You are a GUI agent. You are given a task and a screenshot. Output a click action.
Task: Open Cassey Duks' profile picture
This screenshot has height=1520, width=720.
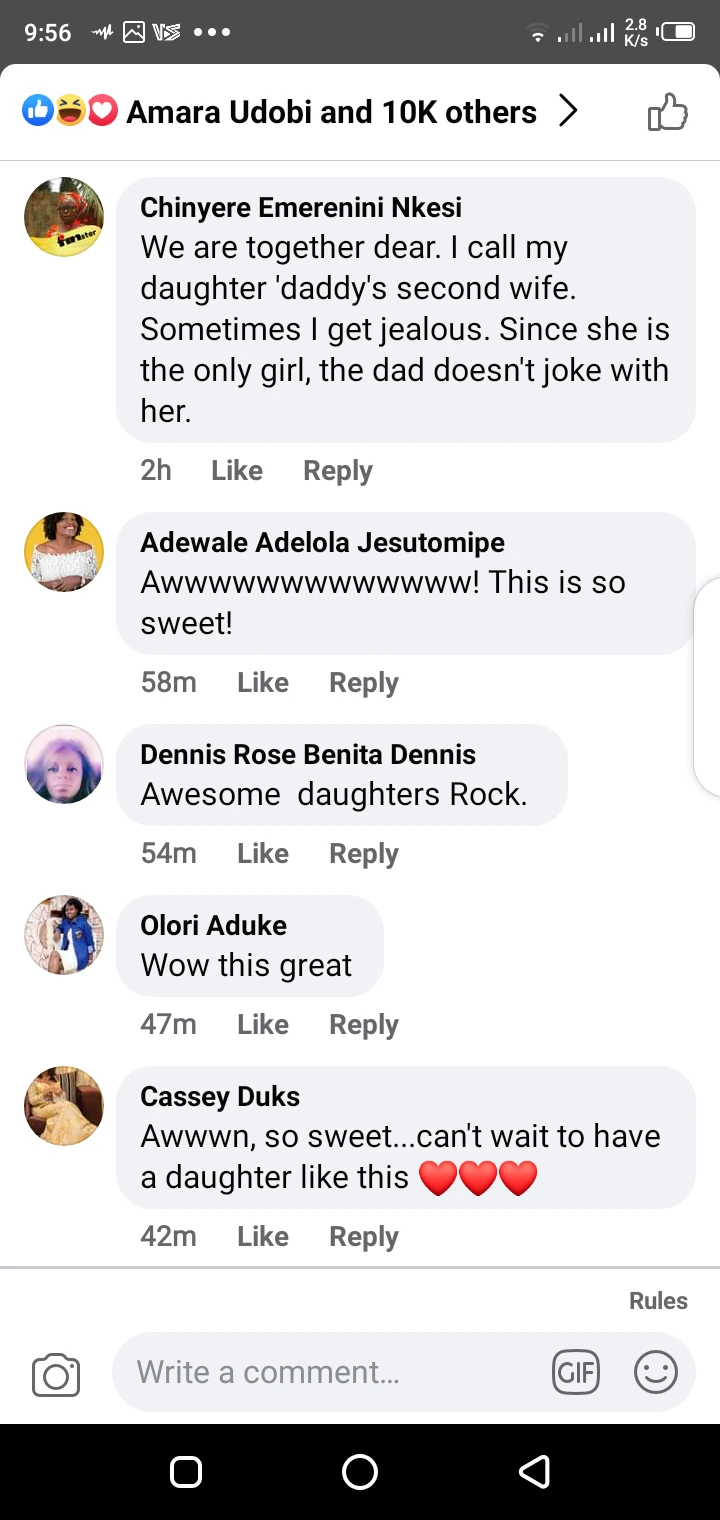(64, 1106)
